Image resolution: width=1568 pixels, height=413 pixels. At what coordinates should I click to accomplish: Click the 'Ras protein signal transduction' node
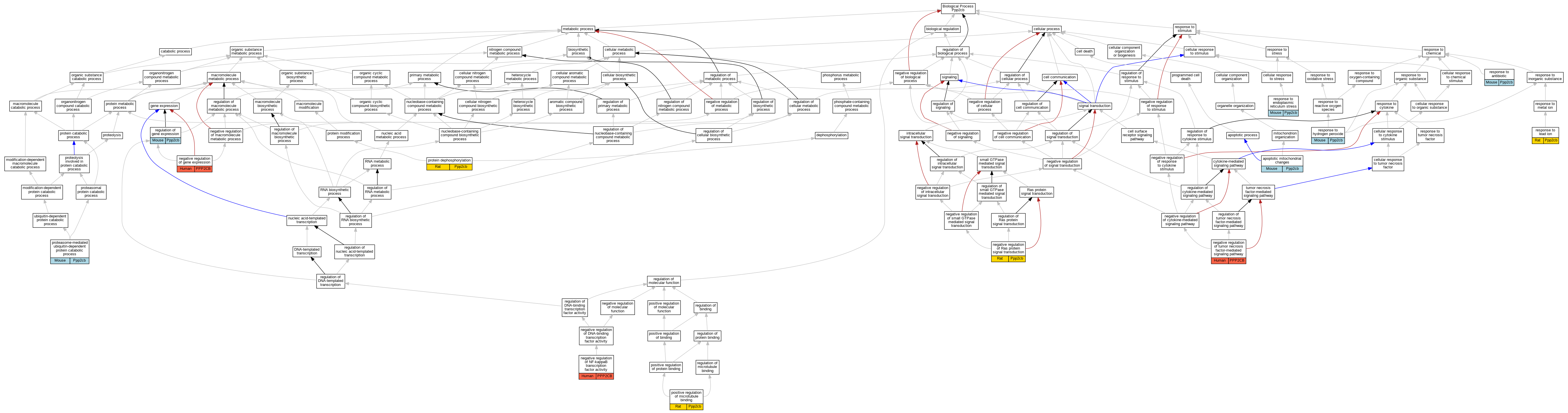pos(1036,192)
